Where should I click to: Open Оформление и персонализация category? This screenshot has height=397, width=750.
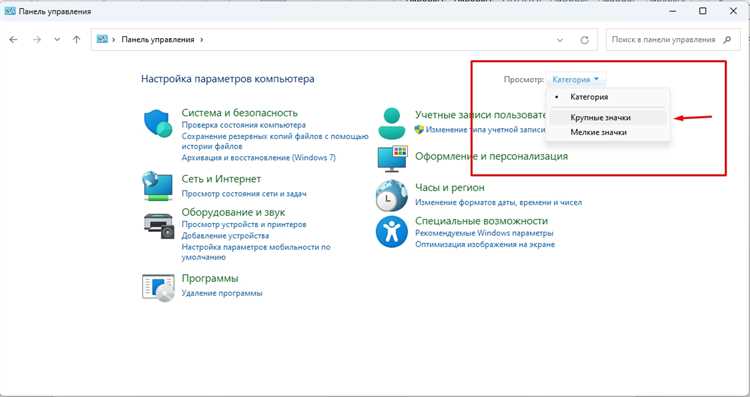(x=491, y=156)
